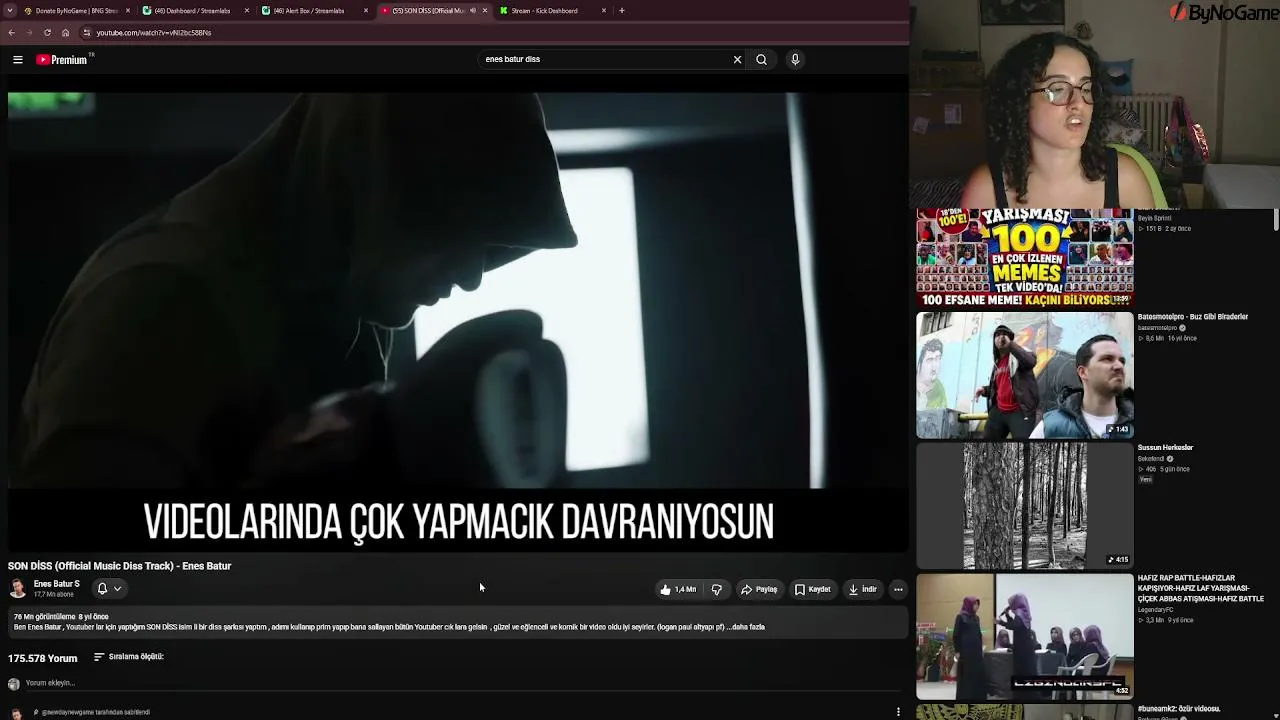Focus the browser address bar URL
This screenshot has width=1280, height=720.
(x=154, y=33)
